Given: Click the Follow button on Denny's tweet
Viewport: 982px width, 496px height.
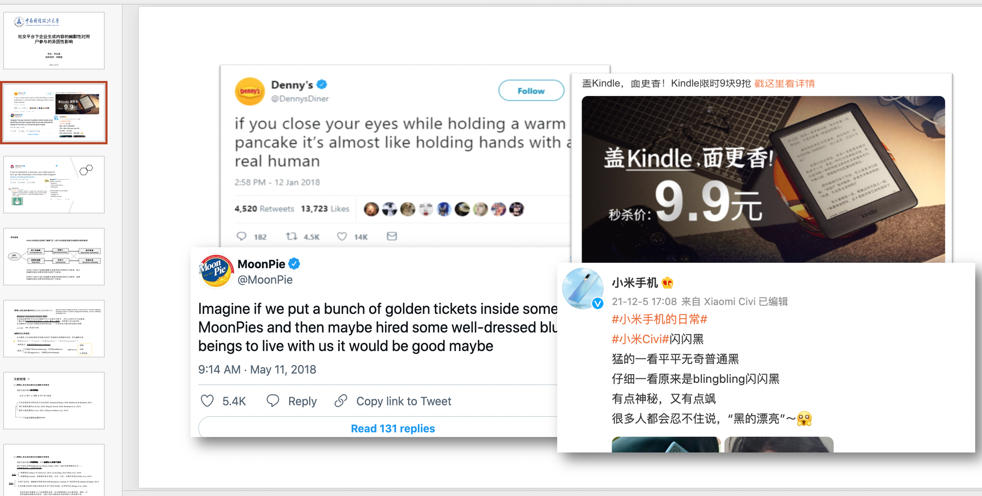Looking at the screenshot, I should click(531, 91).
